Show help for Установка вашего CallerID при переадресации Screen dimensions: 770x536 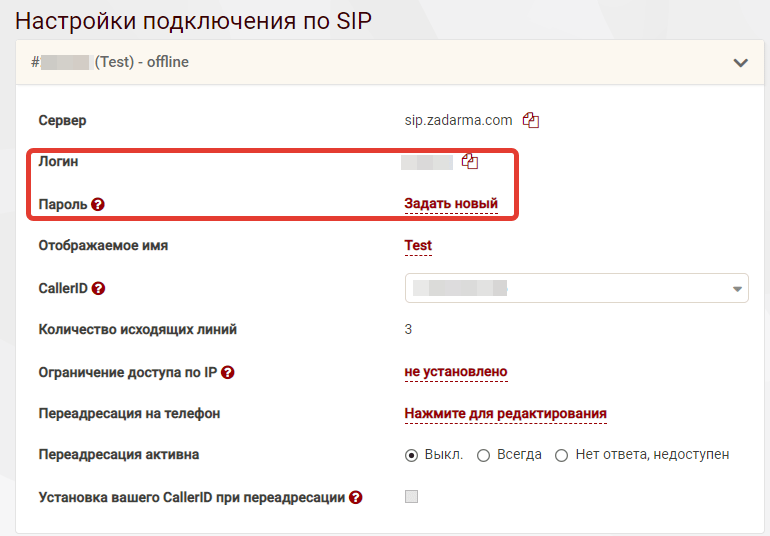356,498
